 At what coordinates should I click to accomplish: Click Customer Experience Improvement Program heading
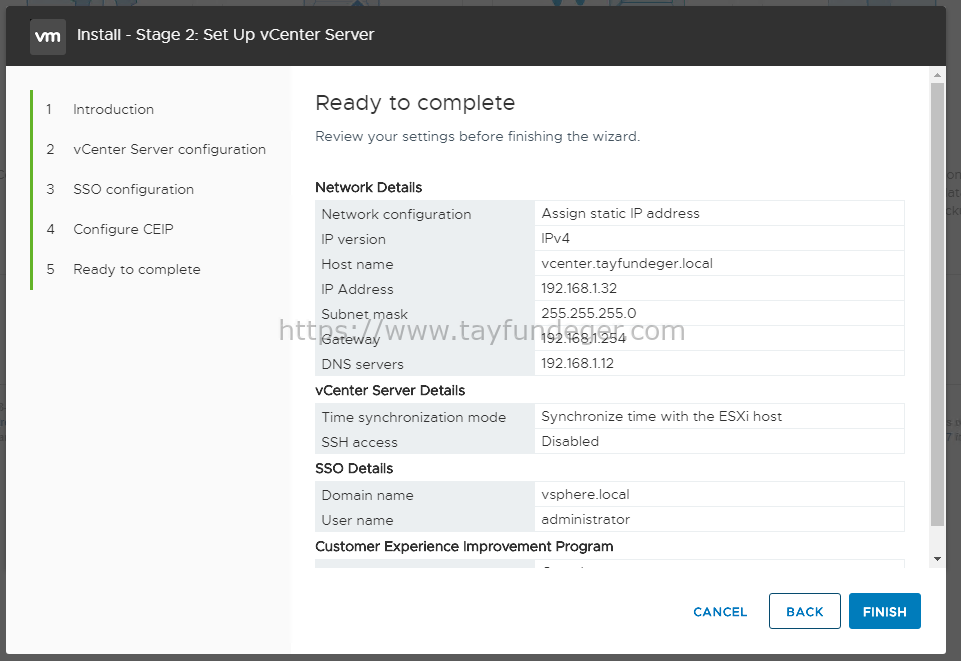tap(464, 546)
